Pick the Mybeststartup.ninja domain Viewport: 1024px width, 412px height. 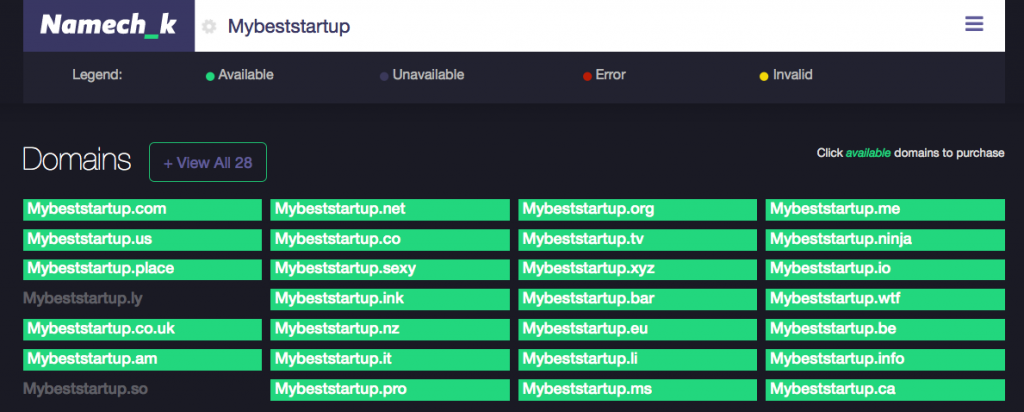[x=885, y=240]
